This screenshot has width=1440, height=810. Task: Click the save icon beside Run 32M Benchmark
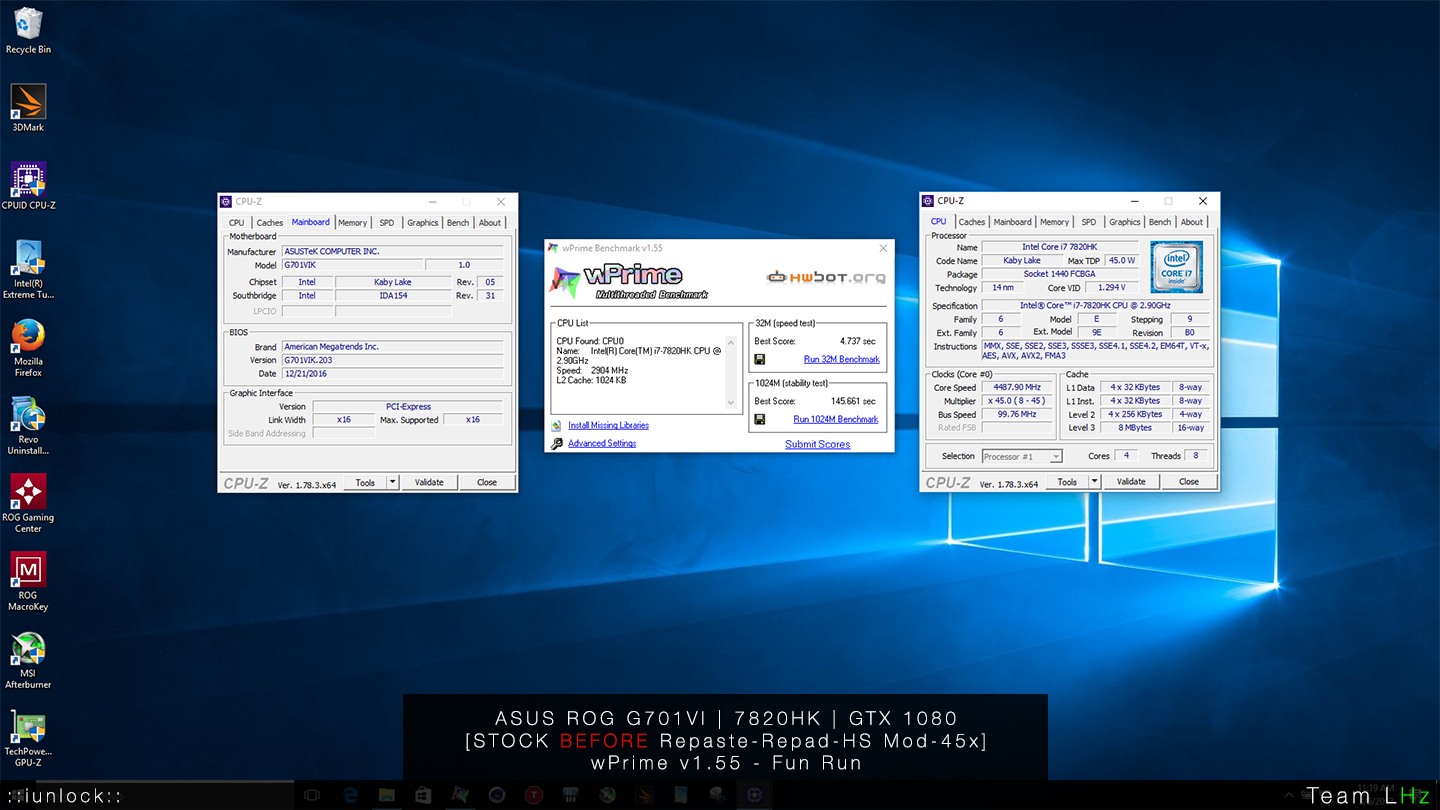point(760,359)
